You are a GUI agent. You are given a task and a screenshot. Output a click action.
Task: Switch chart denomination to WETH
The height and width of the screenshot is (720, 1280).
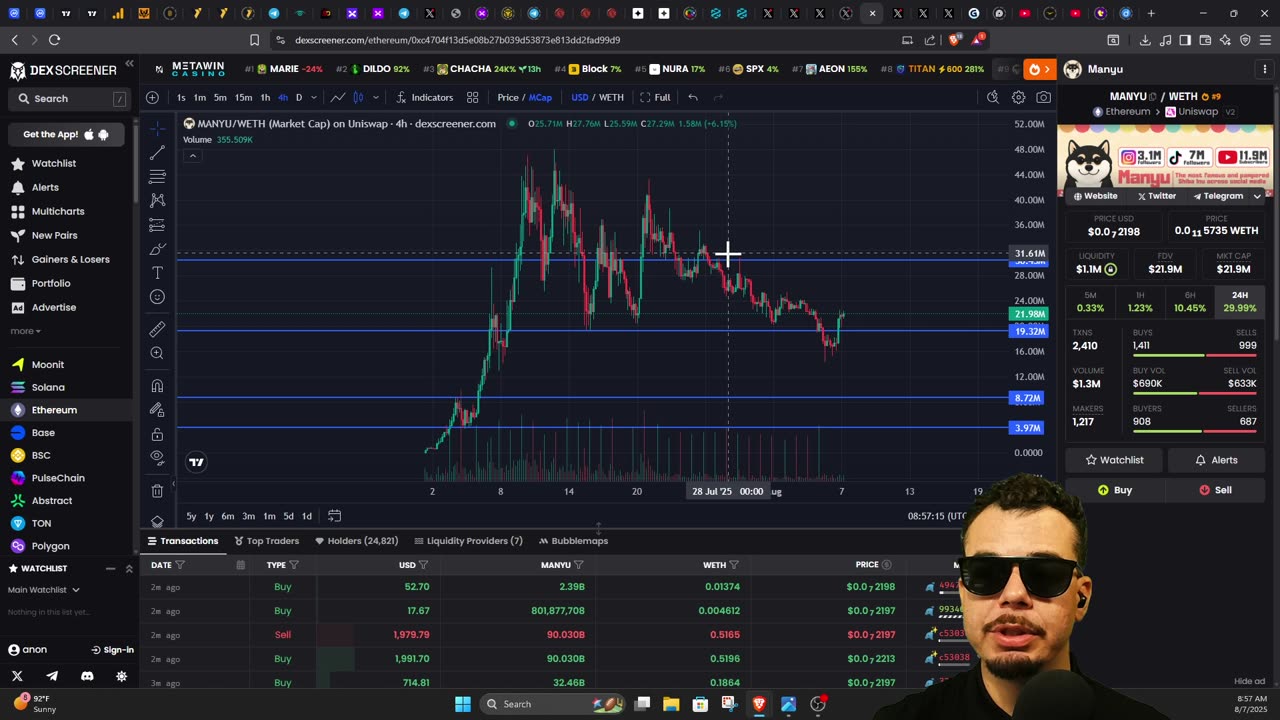611,97
